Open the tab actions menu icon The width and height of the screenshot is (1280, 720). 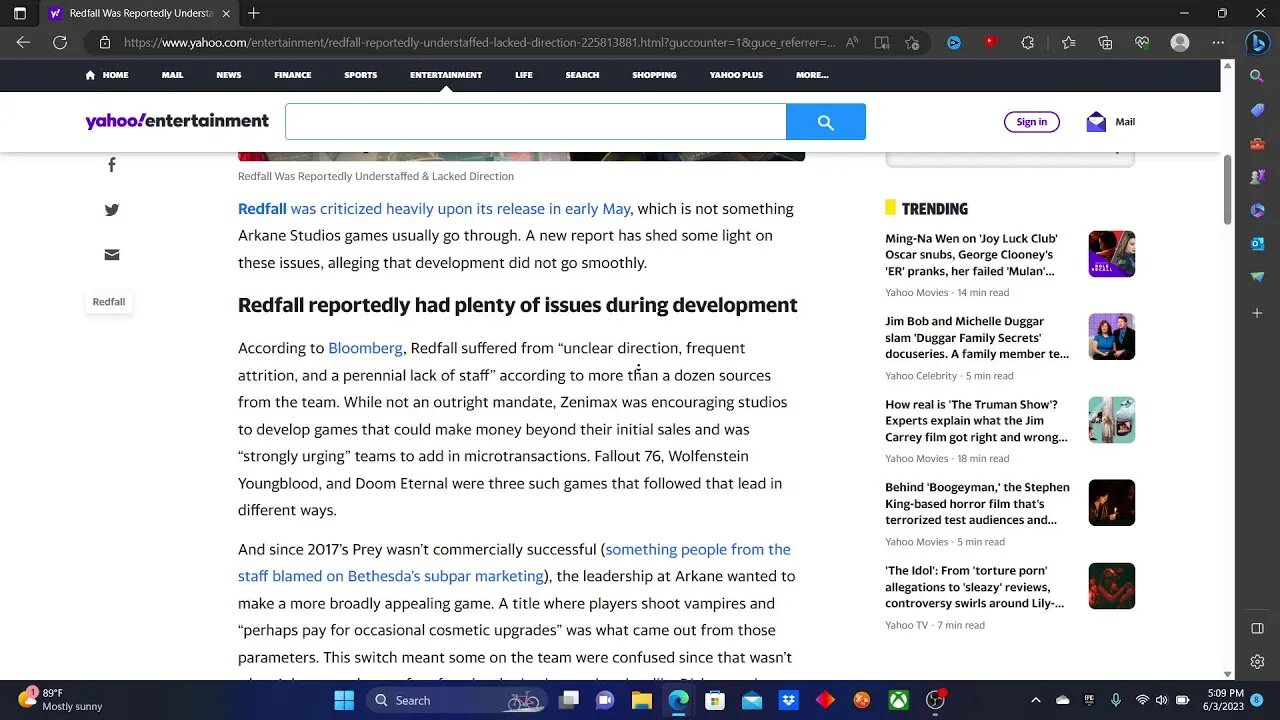tap(20, 13)
